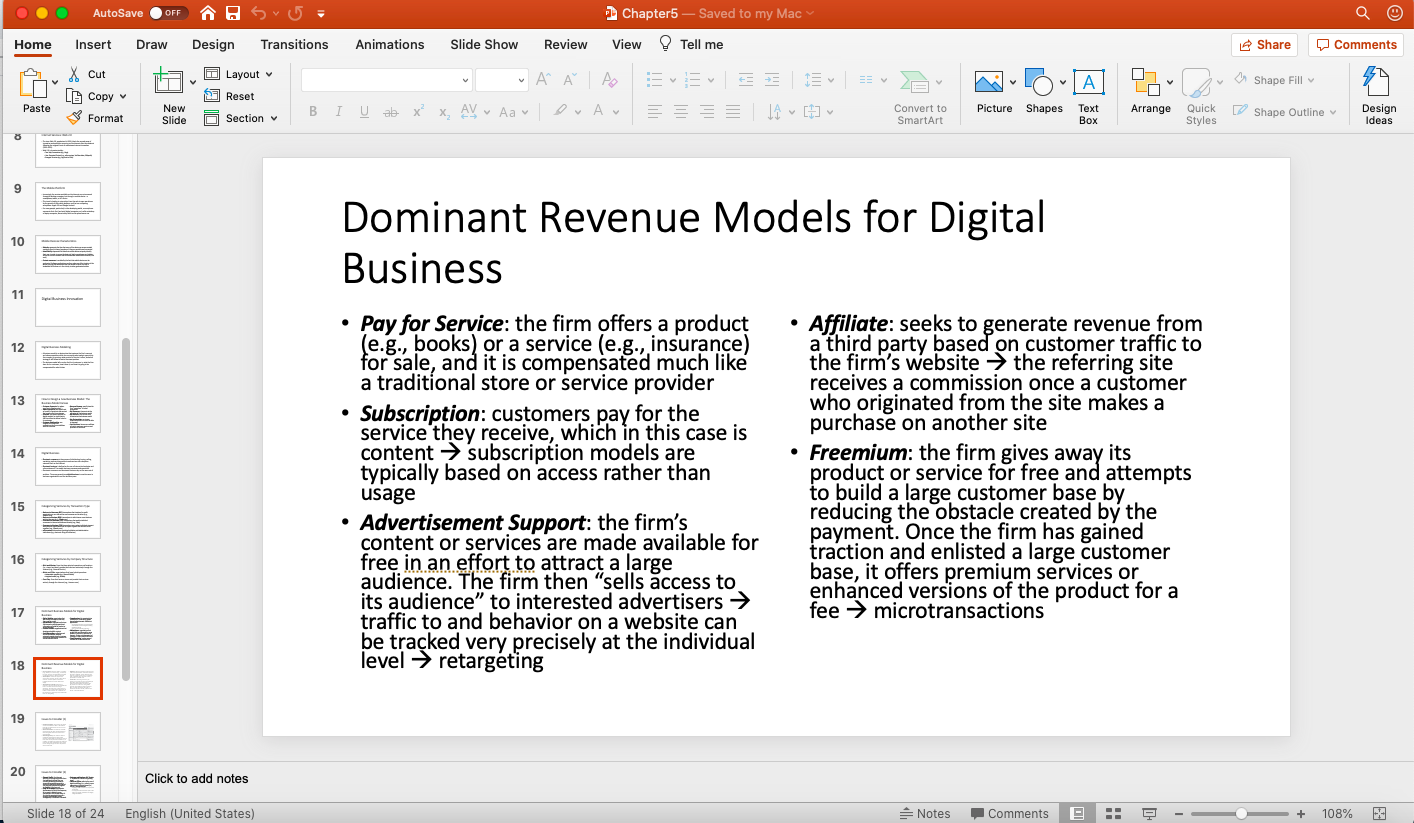The width and height of the screenshot is (1414, 823).
Task: Switch to Slide Sorter view
Action: [1114, 813]
